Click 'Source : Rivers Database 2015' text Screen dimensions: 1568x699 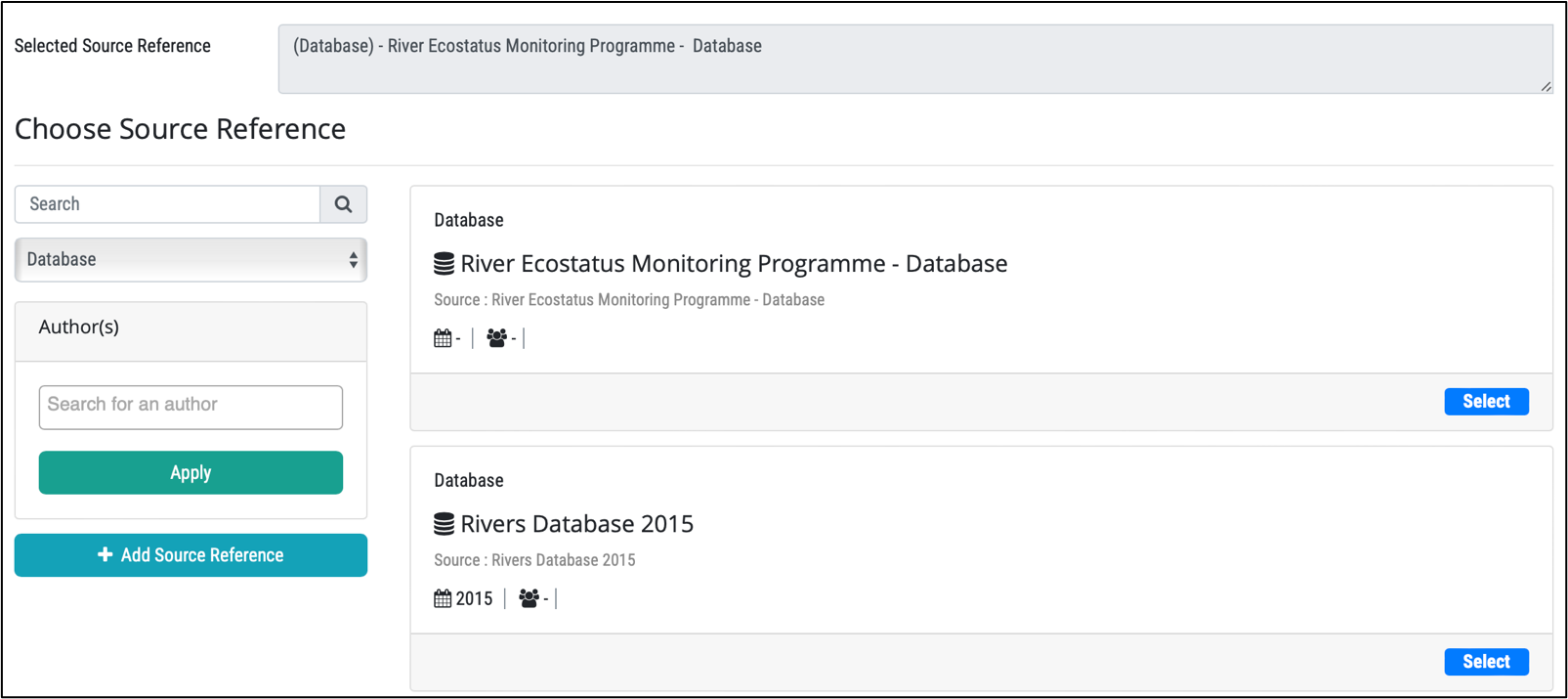pyautogui.click(x=534, y=560)
